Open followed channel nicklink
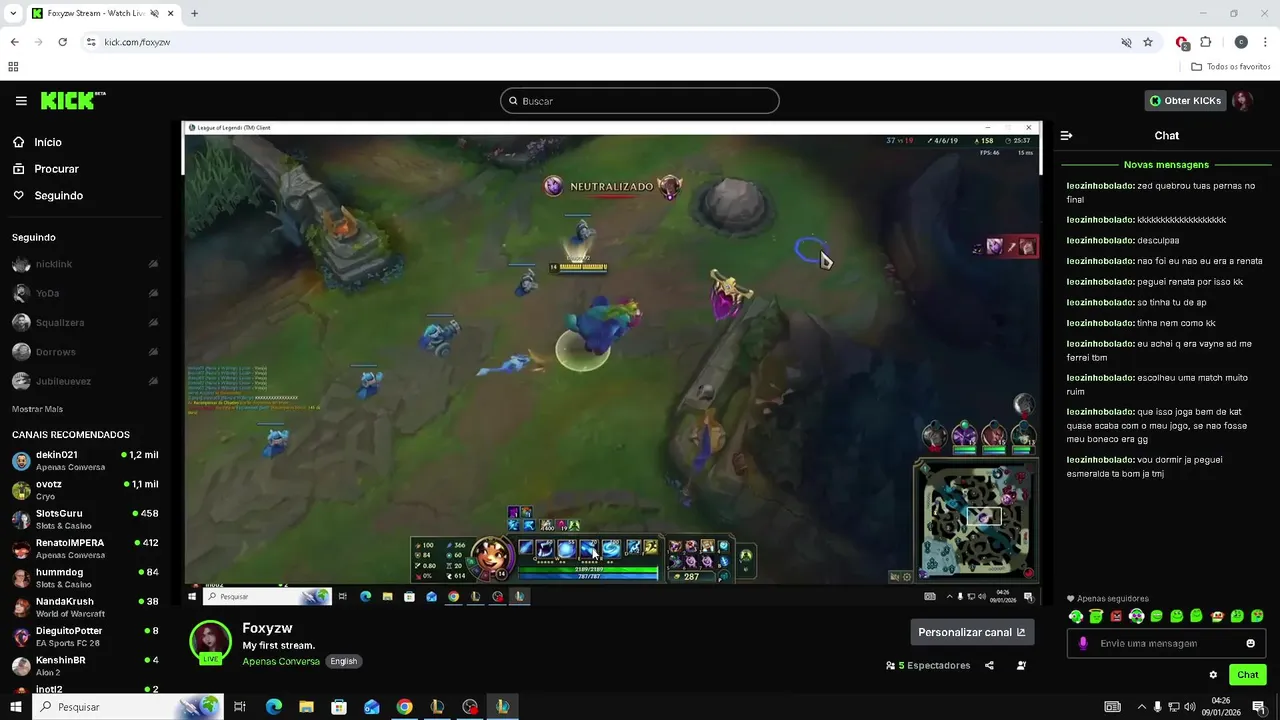 (x=84, y=264)
